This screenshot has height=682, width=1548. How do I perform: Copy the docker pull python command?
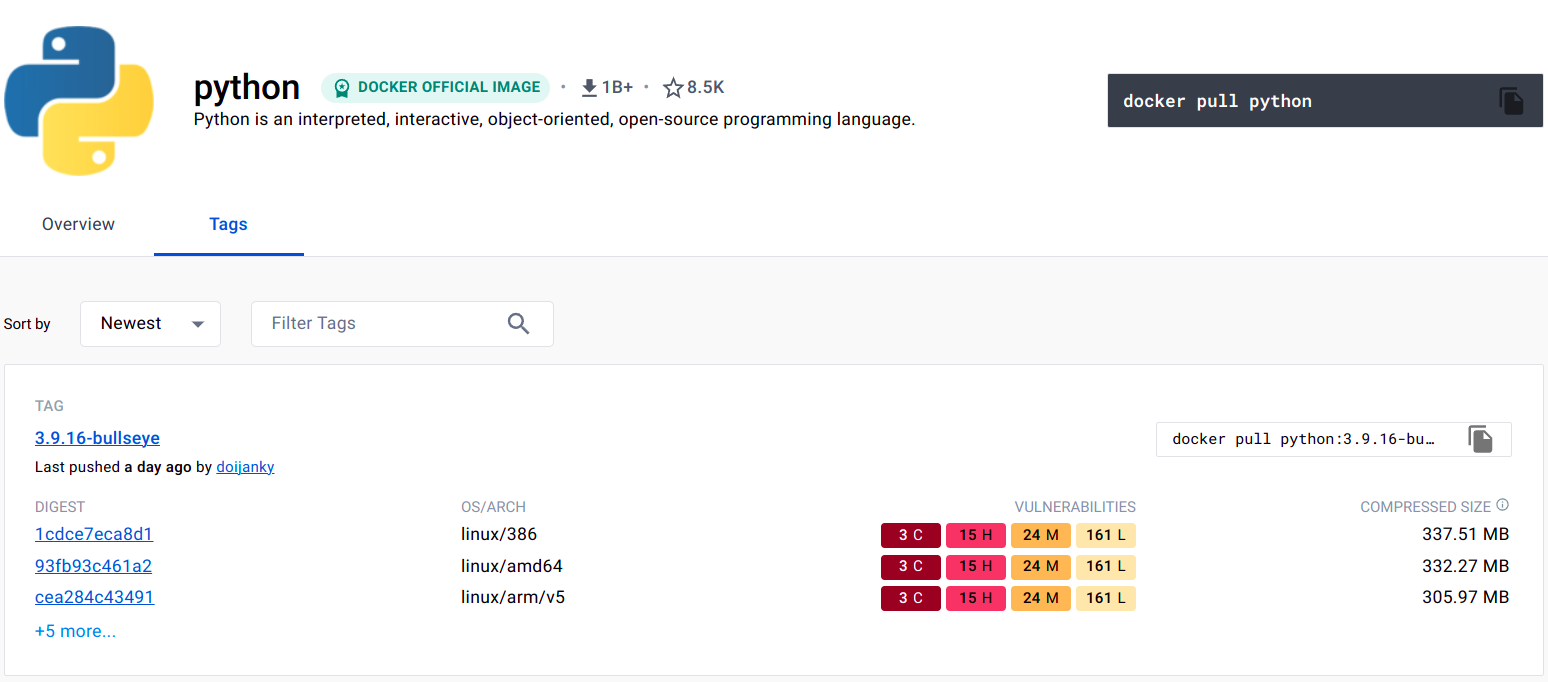pyautogui.click(x=1510, y=101)
